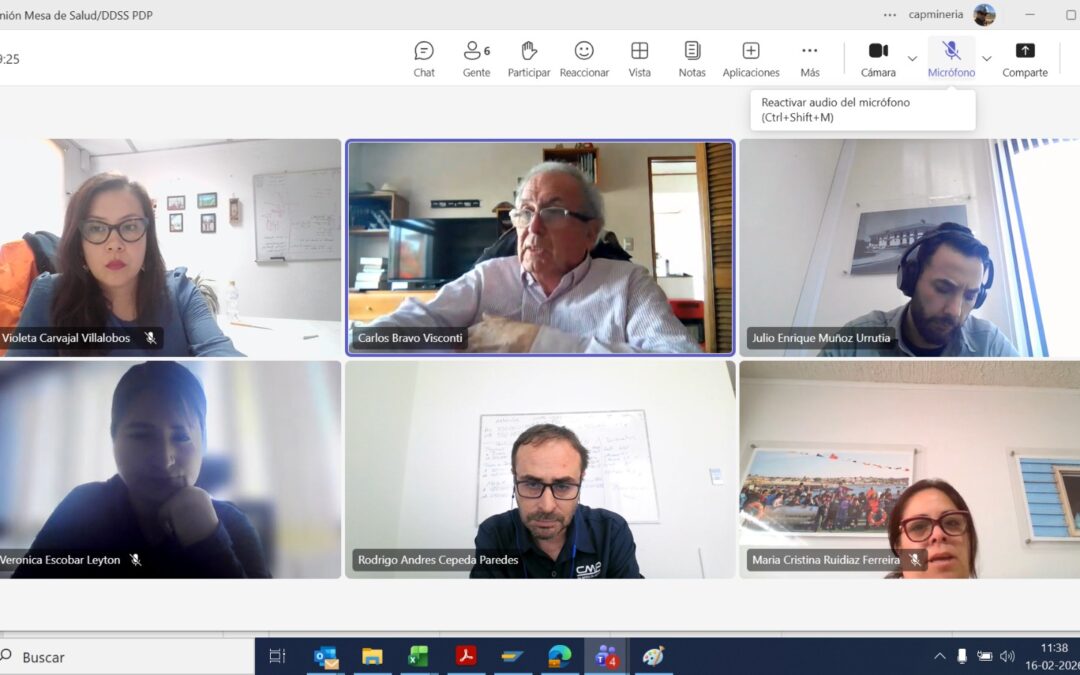Open the Reaccionar emoji menu

tap(584, 58)
